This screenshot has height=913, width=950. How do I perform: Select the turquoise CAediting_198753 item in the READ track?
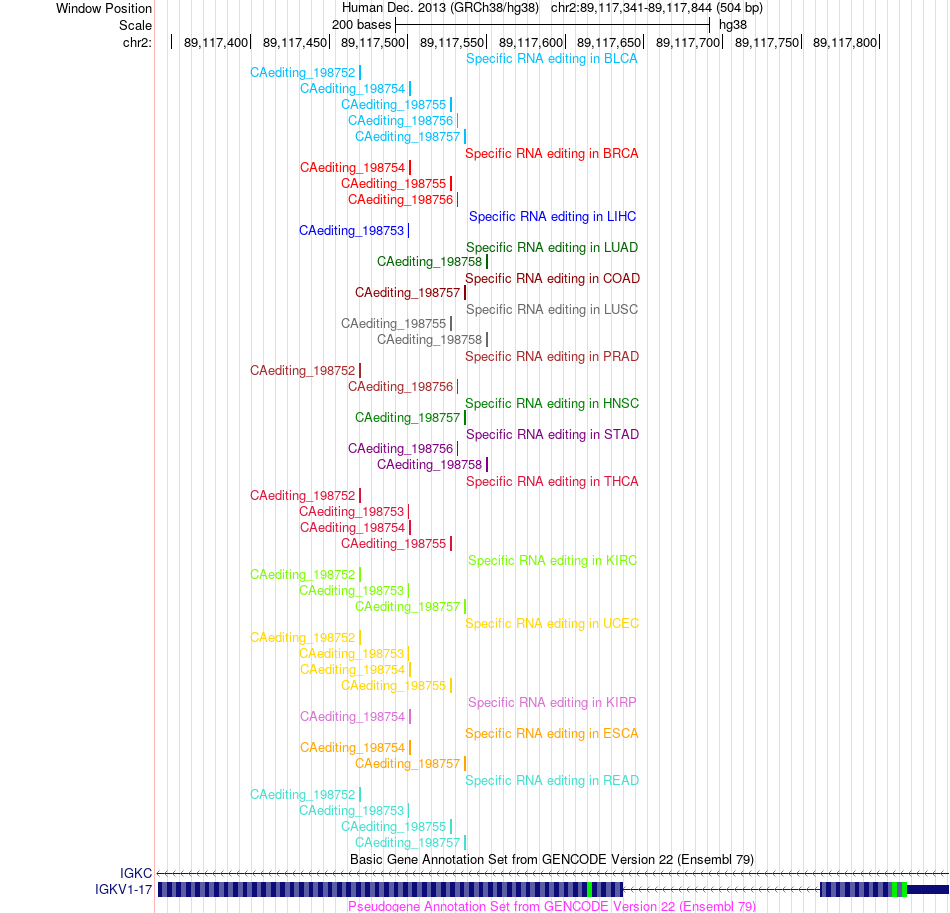click(x=351, y=811)
